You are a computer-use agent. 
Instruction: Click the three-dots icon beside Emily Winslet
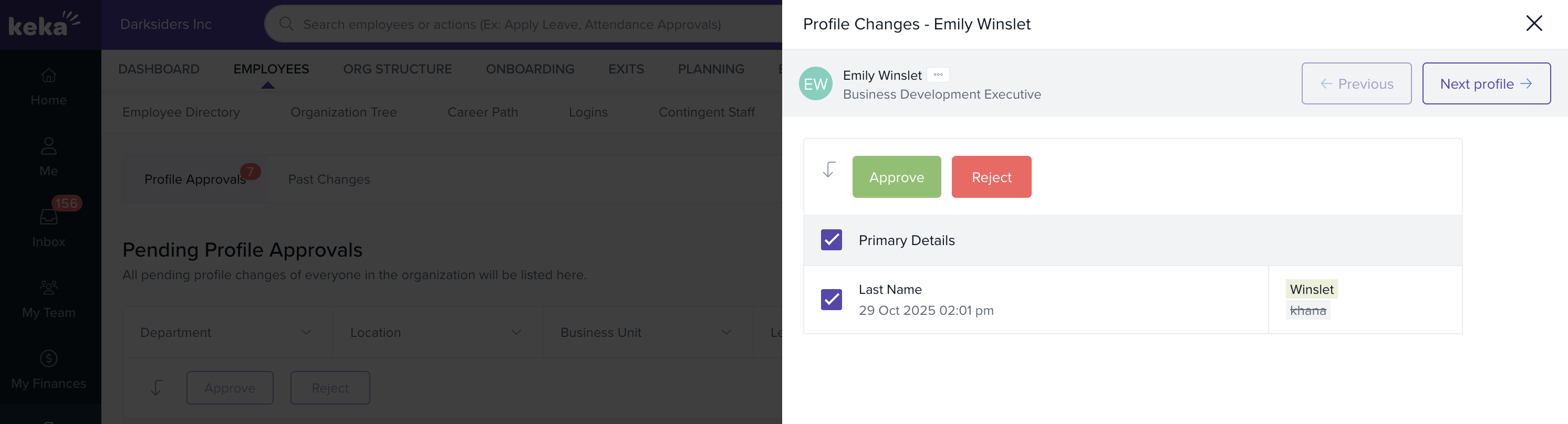coord(938,75)
